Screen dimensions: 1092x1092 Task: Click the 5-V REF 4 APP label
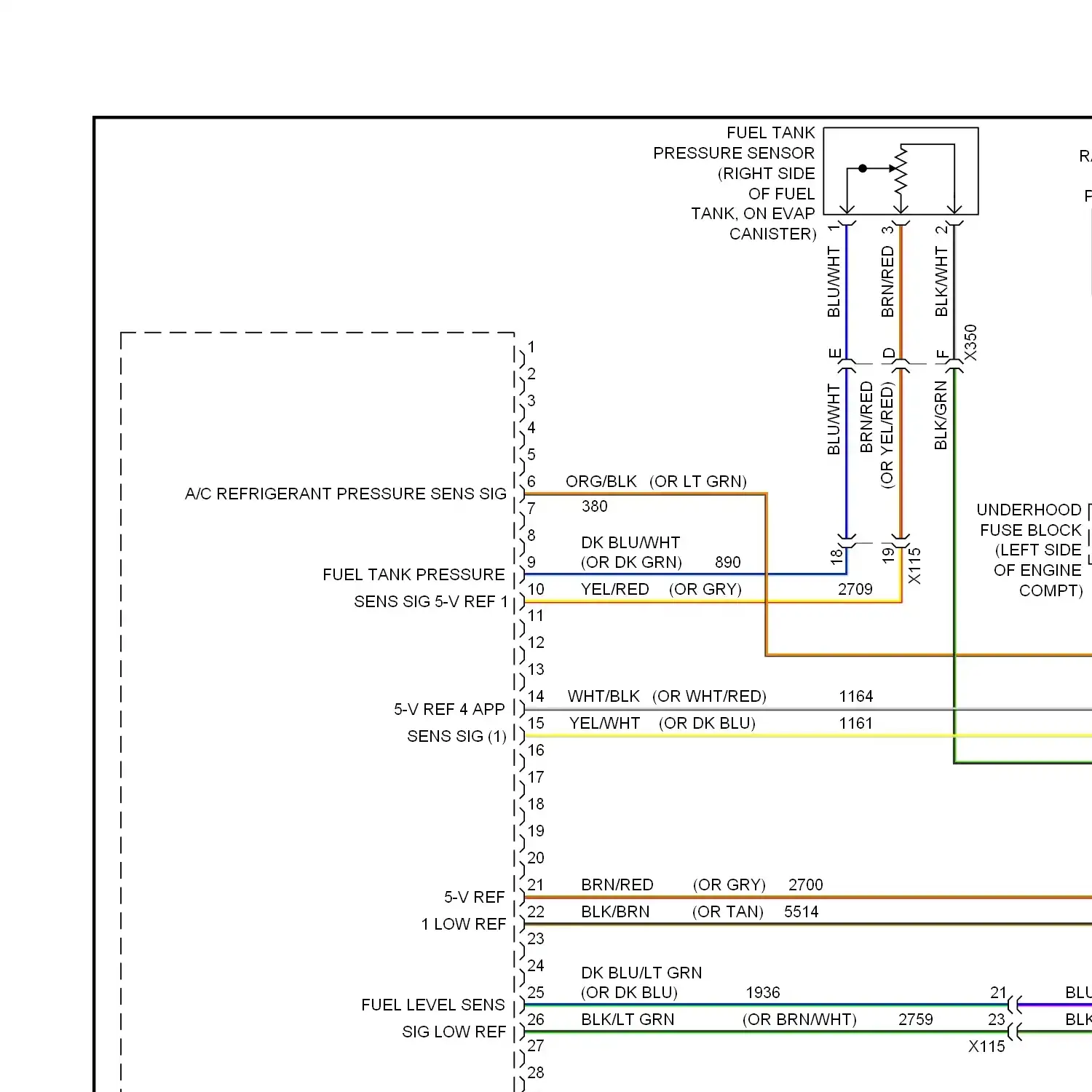[449, 709]
